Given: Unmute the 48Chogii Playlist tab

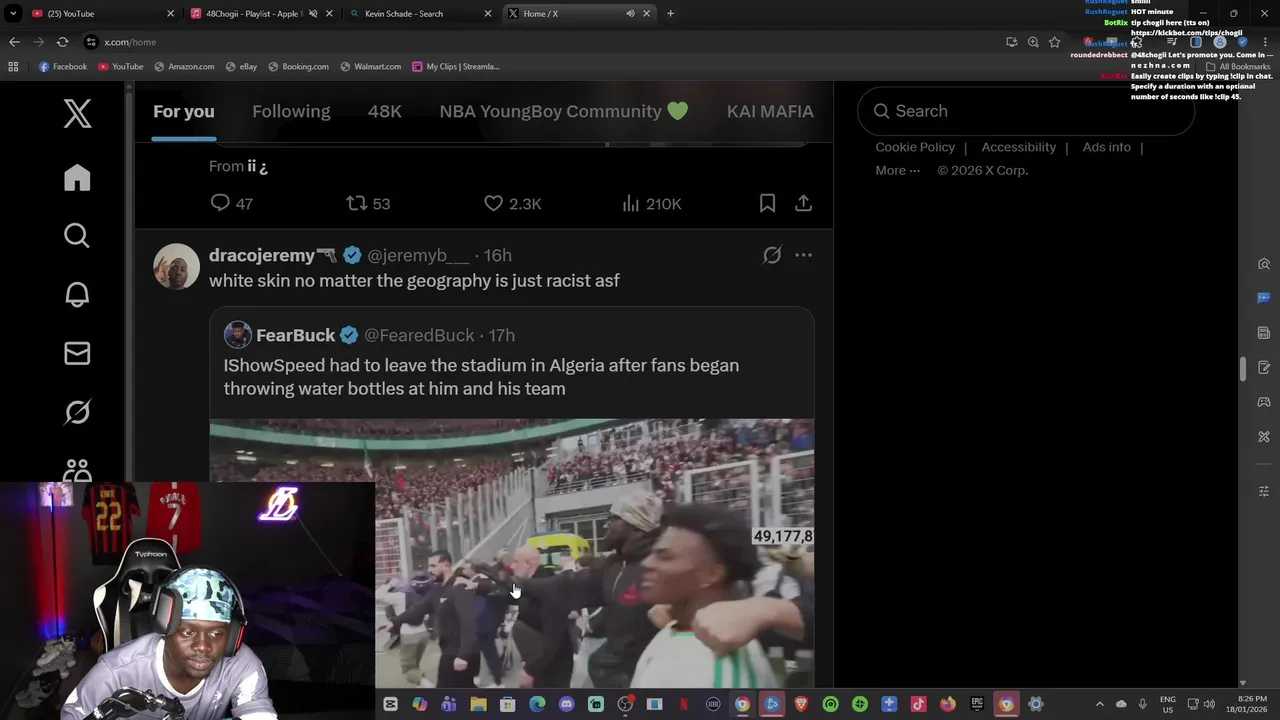Looking at the screenshot, I should click(x=313, y=13).
